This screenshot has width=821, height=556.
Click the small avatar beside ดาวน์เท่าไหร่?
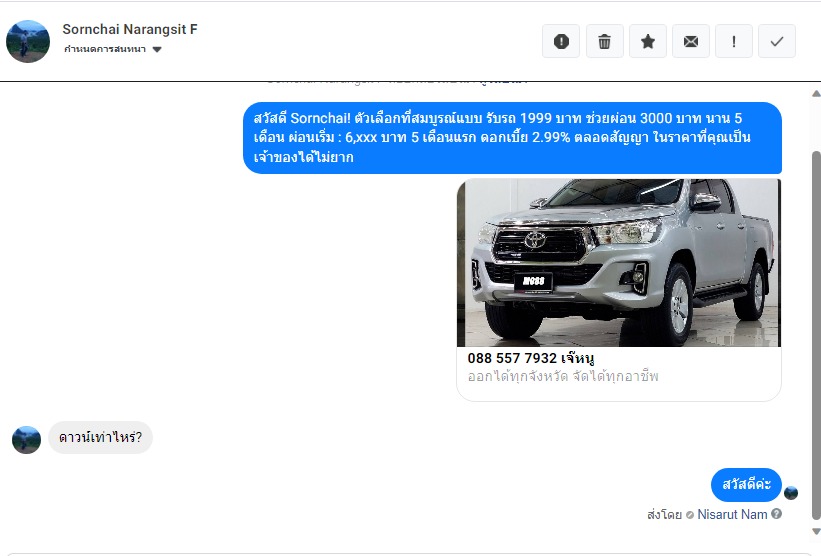coord(26,440)
